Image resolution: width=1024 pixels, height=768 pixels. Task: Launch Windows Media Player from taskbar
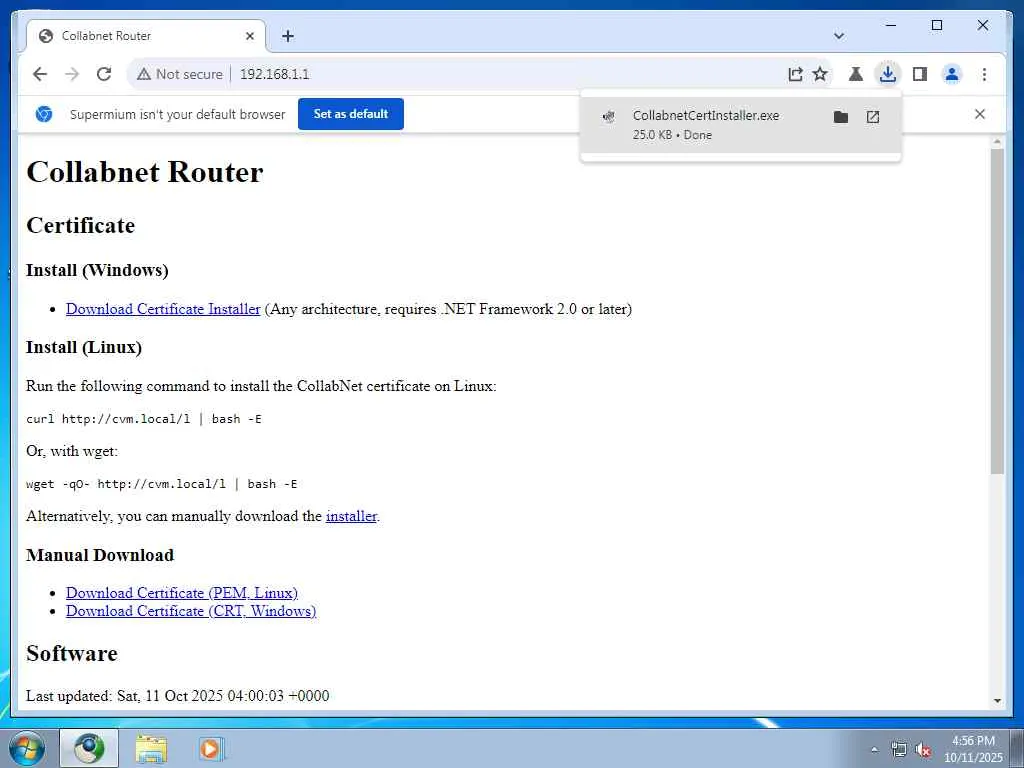pos(212,748)
